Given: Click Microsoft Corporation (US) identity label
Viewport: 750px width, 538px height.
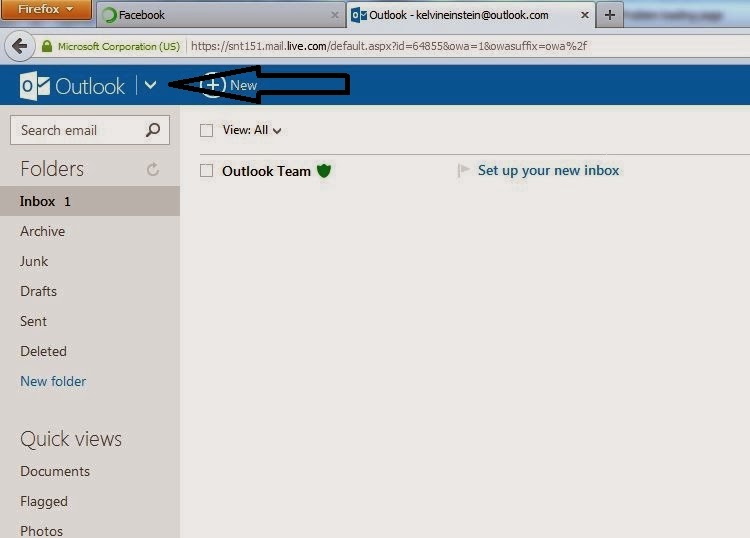Looking at the screenshot, I should point(119,46).
